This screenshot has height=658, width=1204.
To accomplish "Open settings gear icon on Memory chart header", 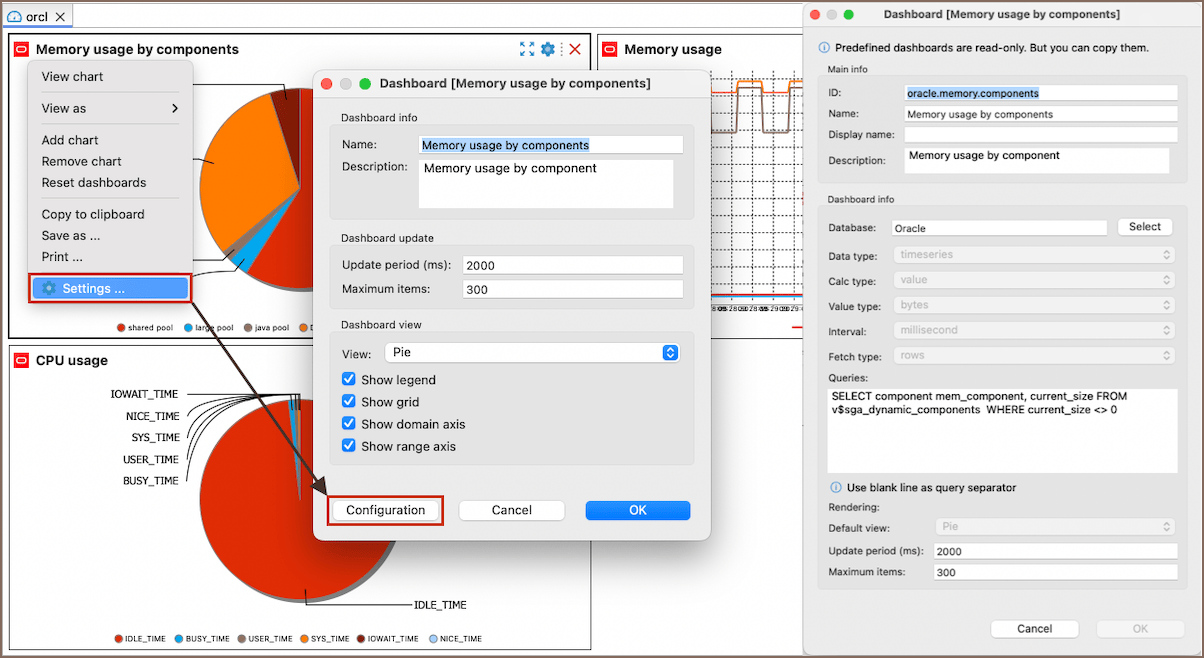I will tap(548, 49).
